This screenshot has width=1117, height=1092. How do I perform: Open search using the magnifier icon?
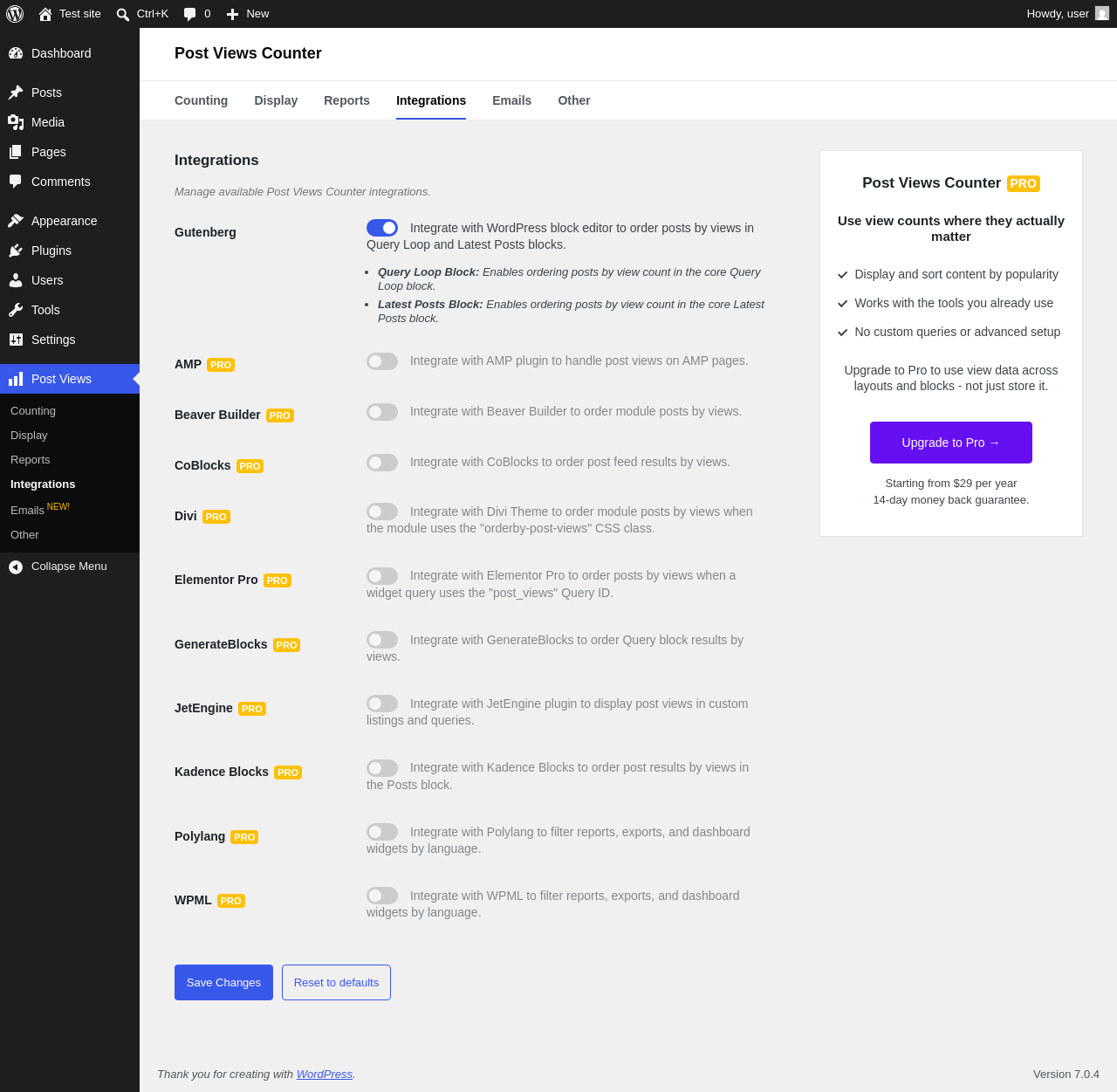(123, 14)
